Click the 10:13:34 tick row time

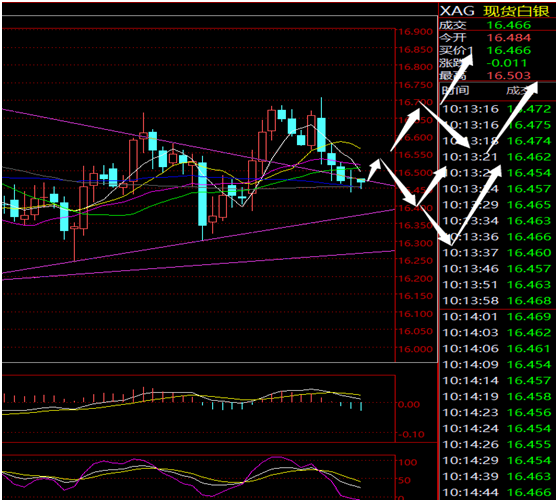(x=470, y=221)
